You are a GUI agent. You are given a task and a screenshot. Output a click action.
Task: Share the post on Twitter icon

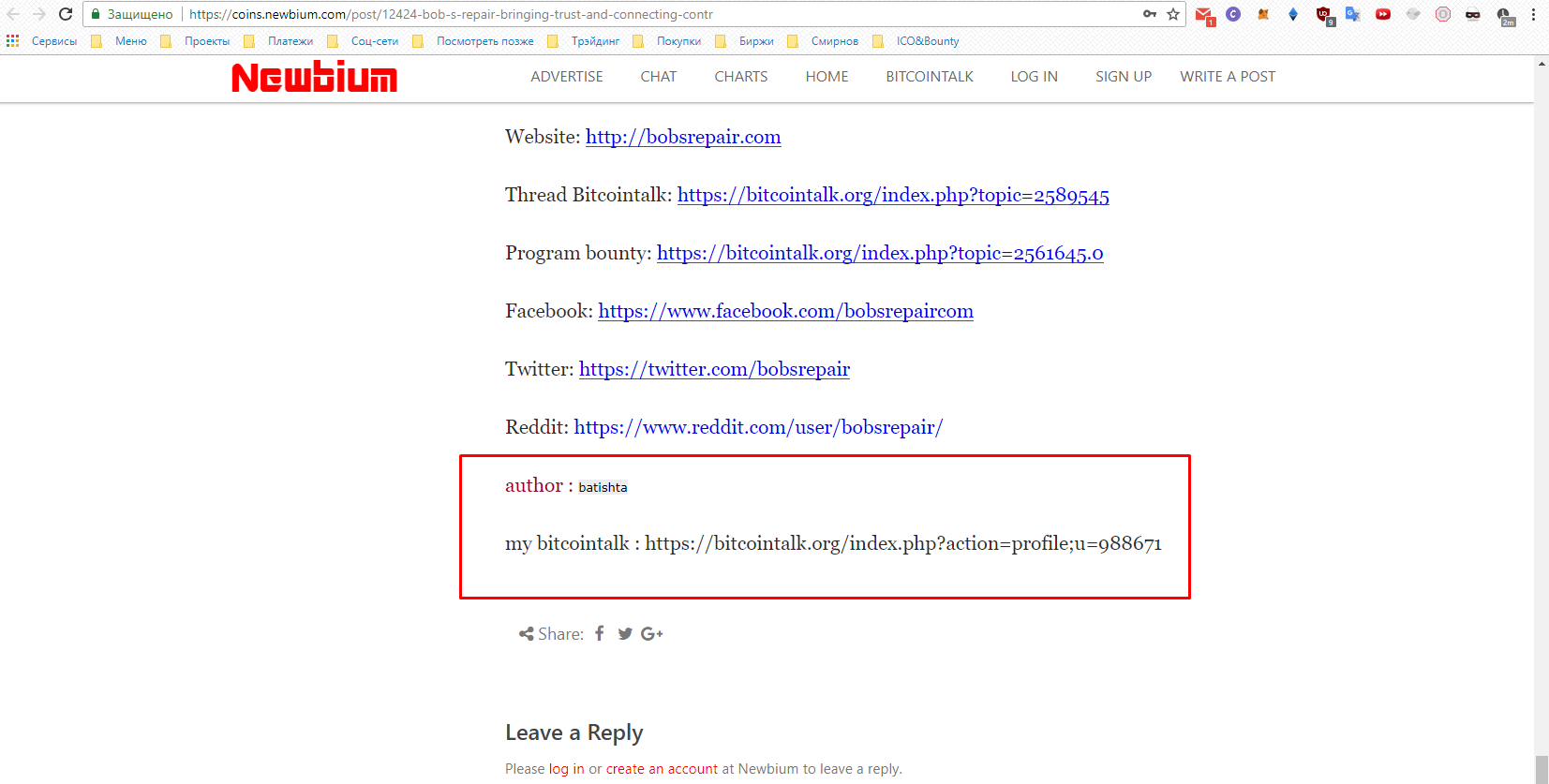tap(625, 634)
